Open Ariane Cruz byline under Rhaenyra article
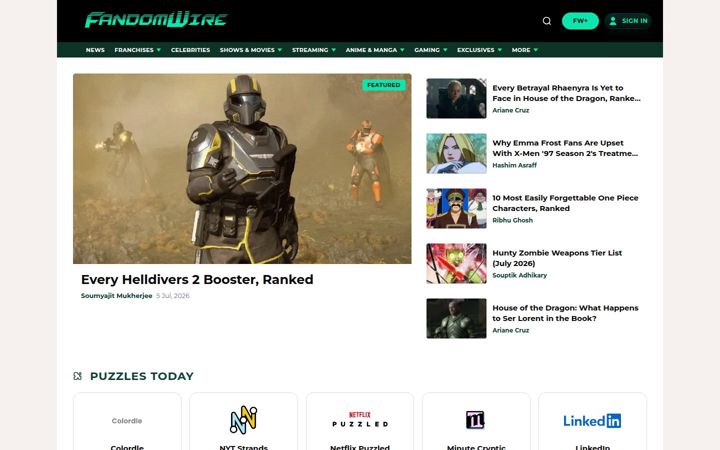Viewport: 720px width, 450px height. (x=511, y=110)
